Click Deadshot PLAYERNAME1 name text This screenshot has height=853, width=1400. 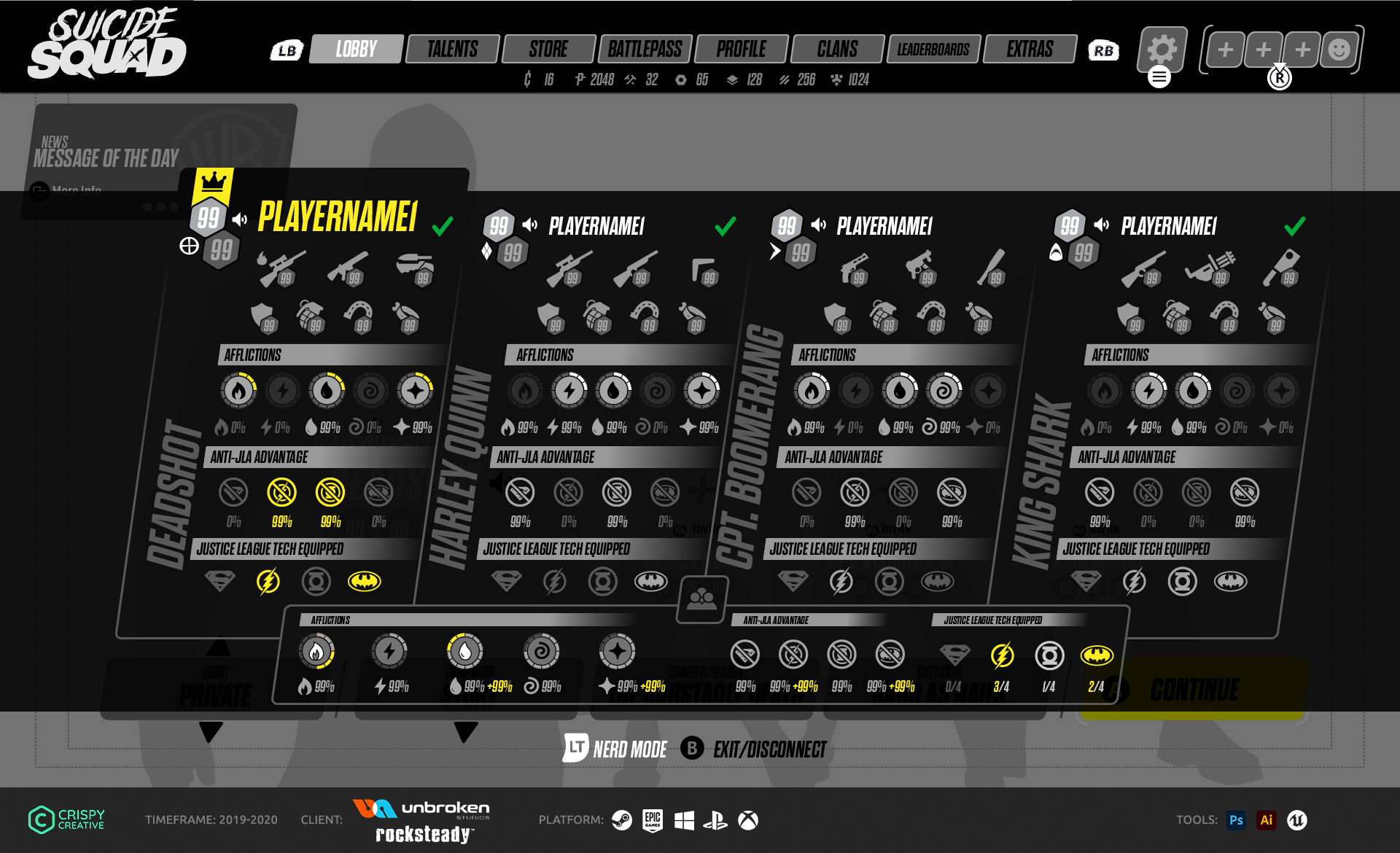tap(338, 217)
